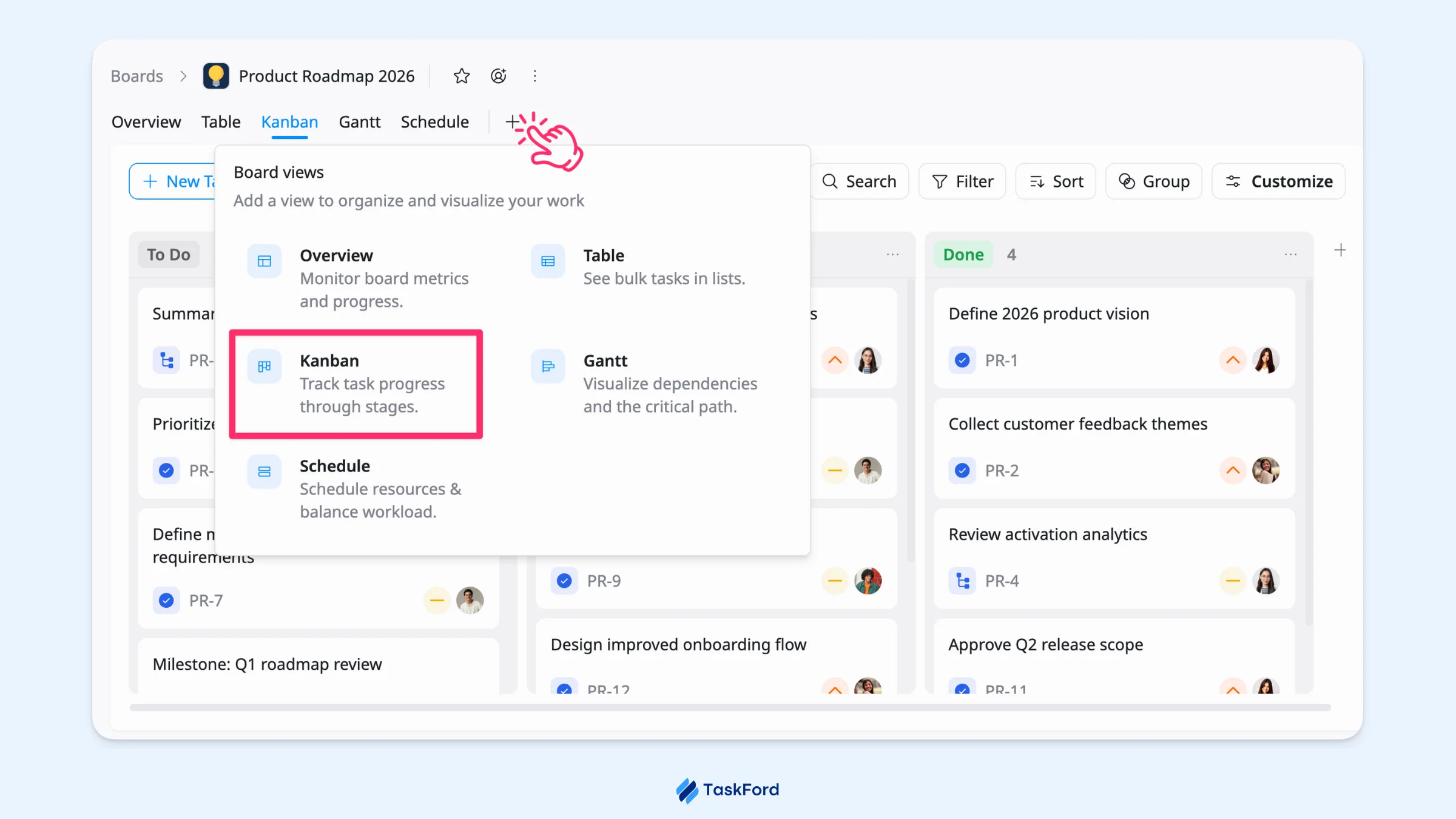1456x819 pixels.
Task: Open the board members icon
Action: pos(499,76)
